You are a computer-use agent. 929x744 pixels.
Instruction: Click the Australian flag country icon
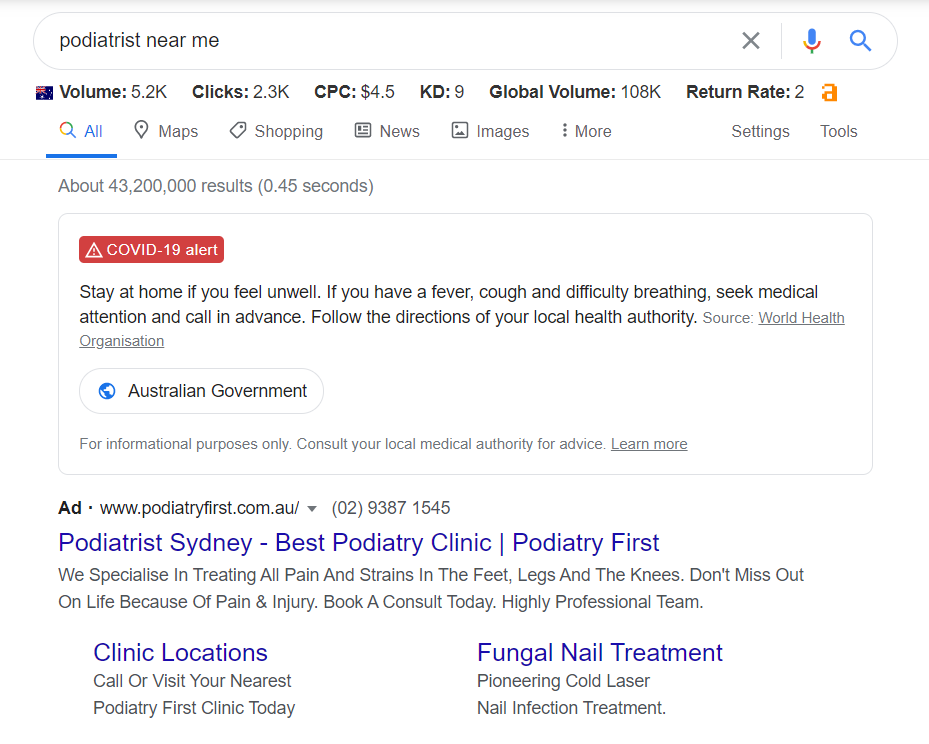[44, 93]
